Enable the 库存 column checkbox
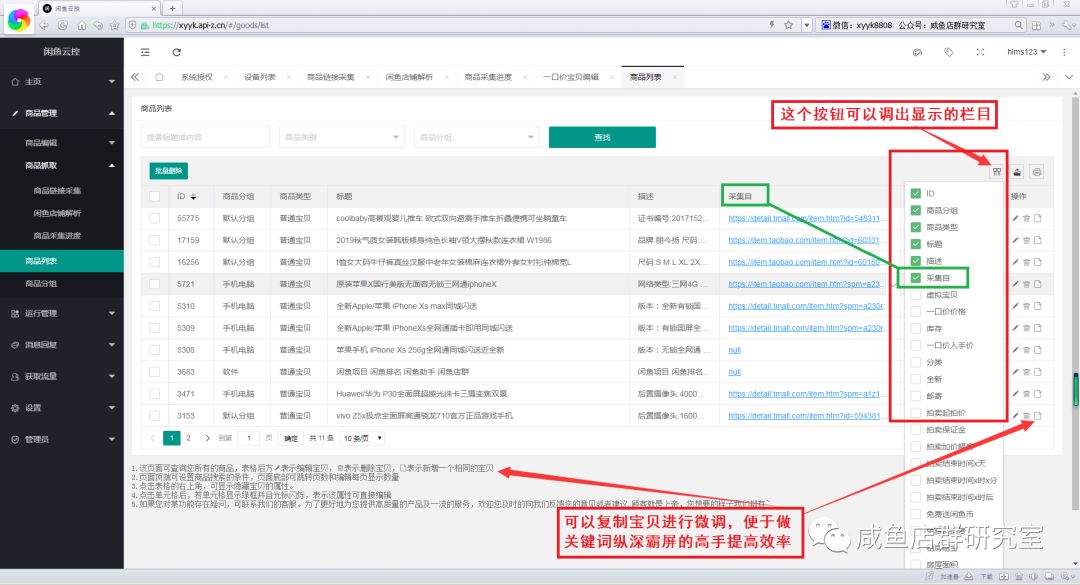Screen dimensions: 1080x585 pyautogui.click(x=915, y=328)
